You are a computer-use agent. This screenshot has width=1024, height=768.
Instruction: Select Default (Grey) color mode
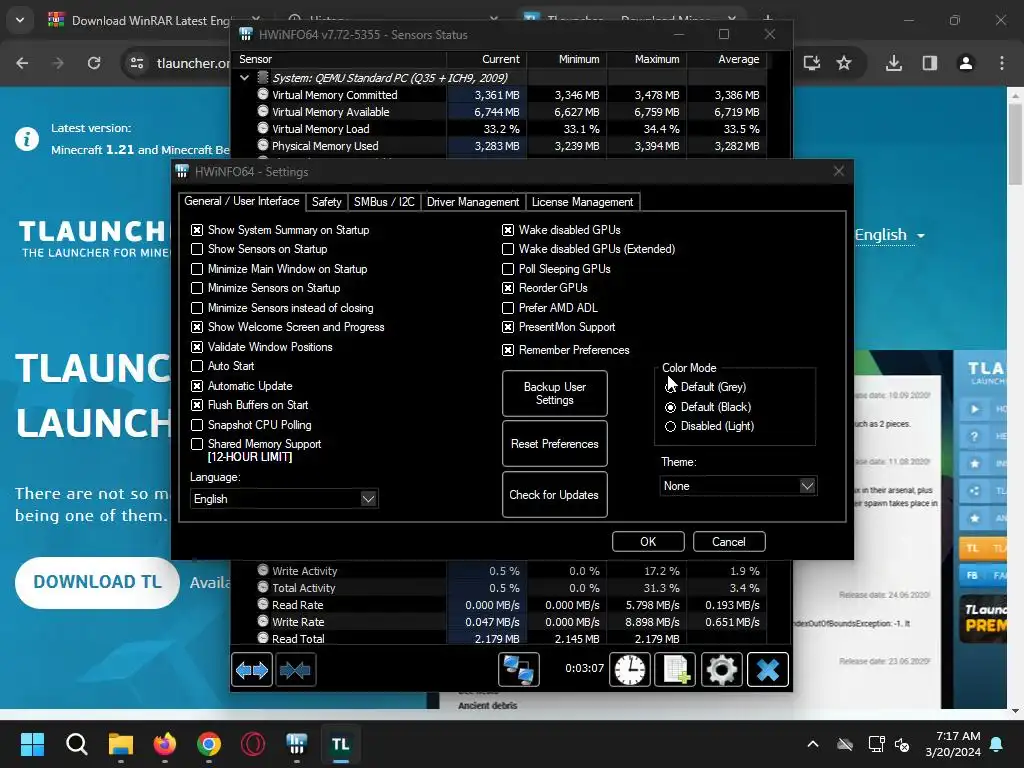point(670,387)
